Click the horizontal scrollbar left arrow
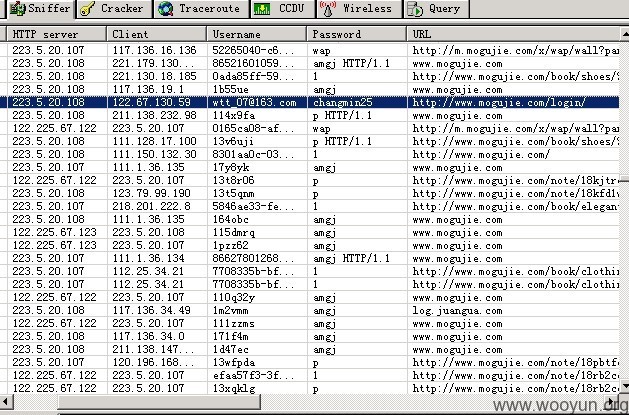This screenshot has height=415, width=629. pyautogui.click(x=5, y=401)
